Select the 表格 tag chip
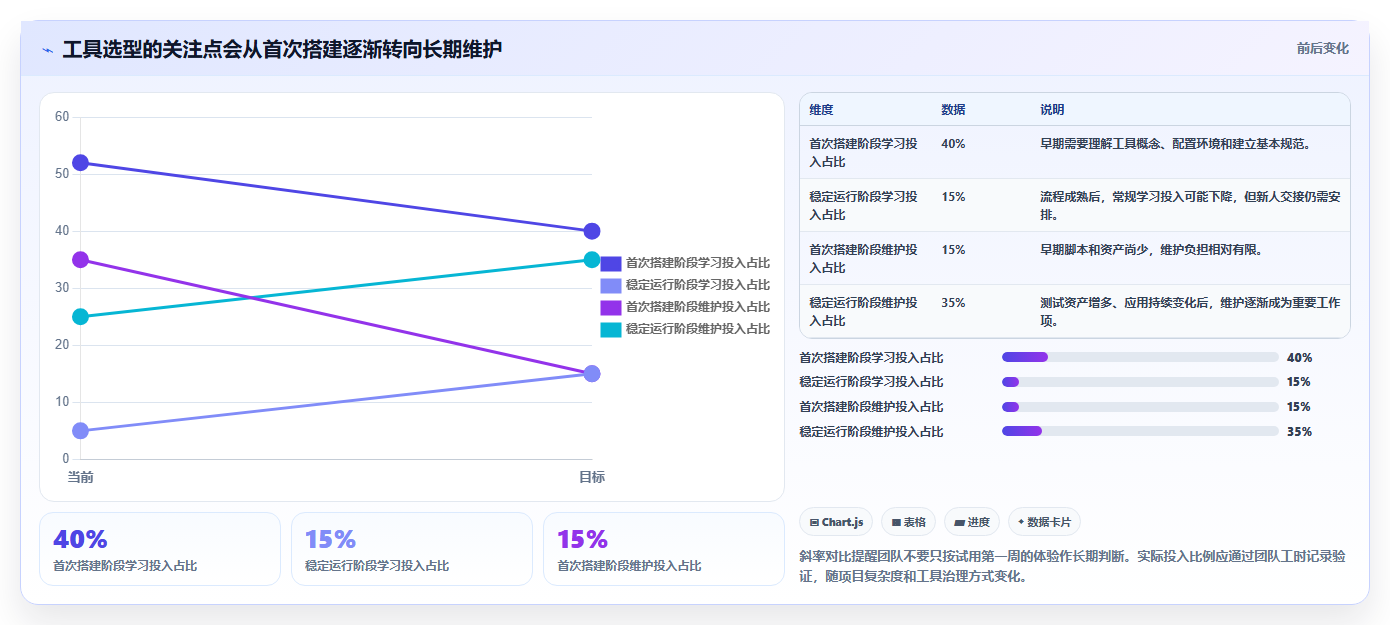The width and height of the screenshot is (1390, 625). pos(908,522)
